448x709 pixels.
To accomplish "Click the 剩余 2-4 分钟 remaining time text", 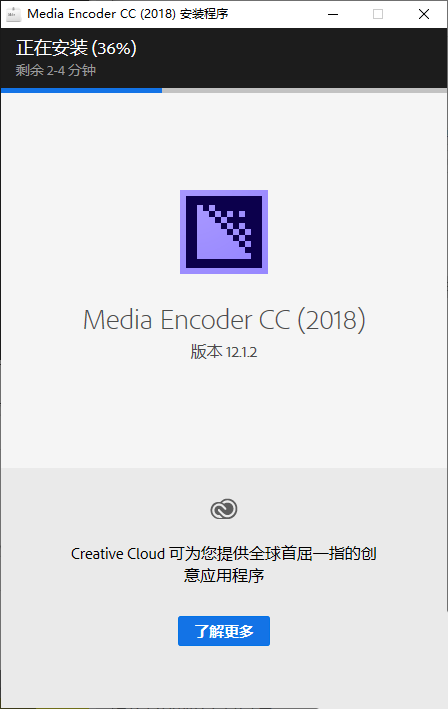I will [x=56, y=70].
